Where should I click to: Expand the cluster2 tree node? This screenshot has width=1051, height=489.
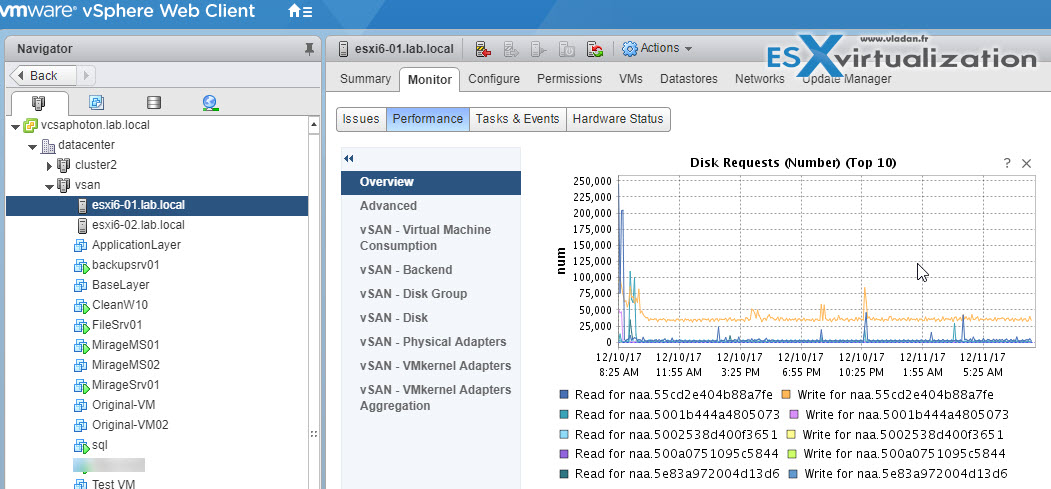click(x=49, y=165)
